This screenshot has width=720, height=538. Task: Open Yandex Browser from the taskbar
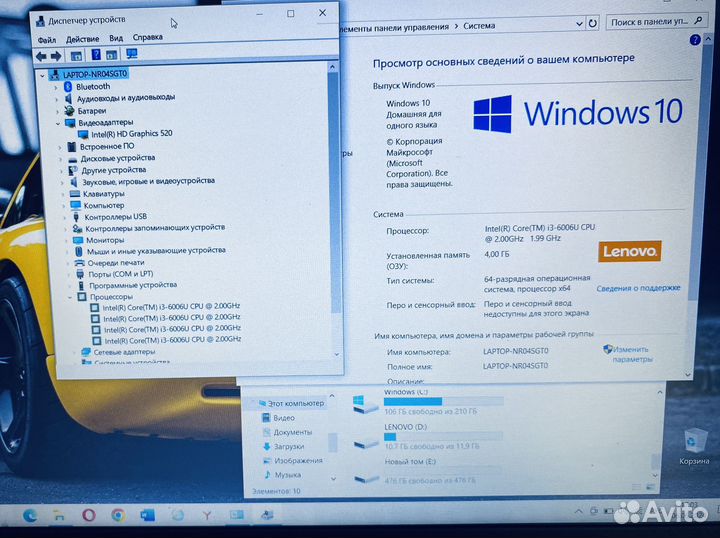[x=207, y=516]
